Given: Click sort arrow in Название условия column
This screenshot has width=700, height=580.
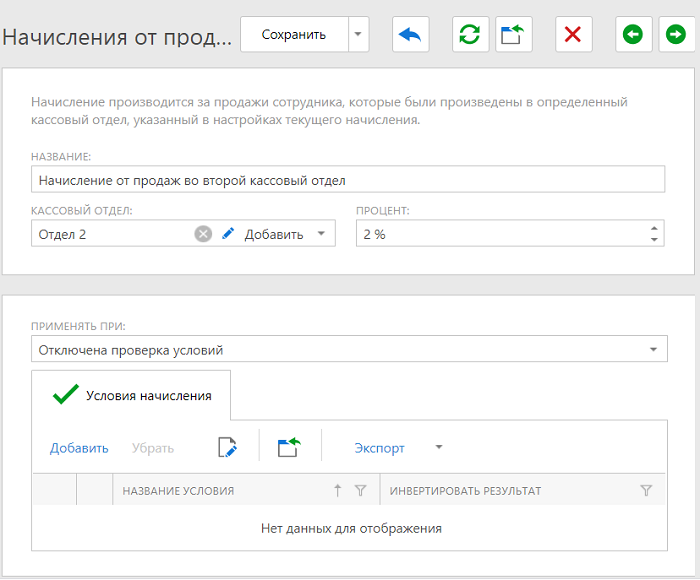Looking at the screenshot, I should 338,490.
